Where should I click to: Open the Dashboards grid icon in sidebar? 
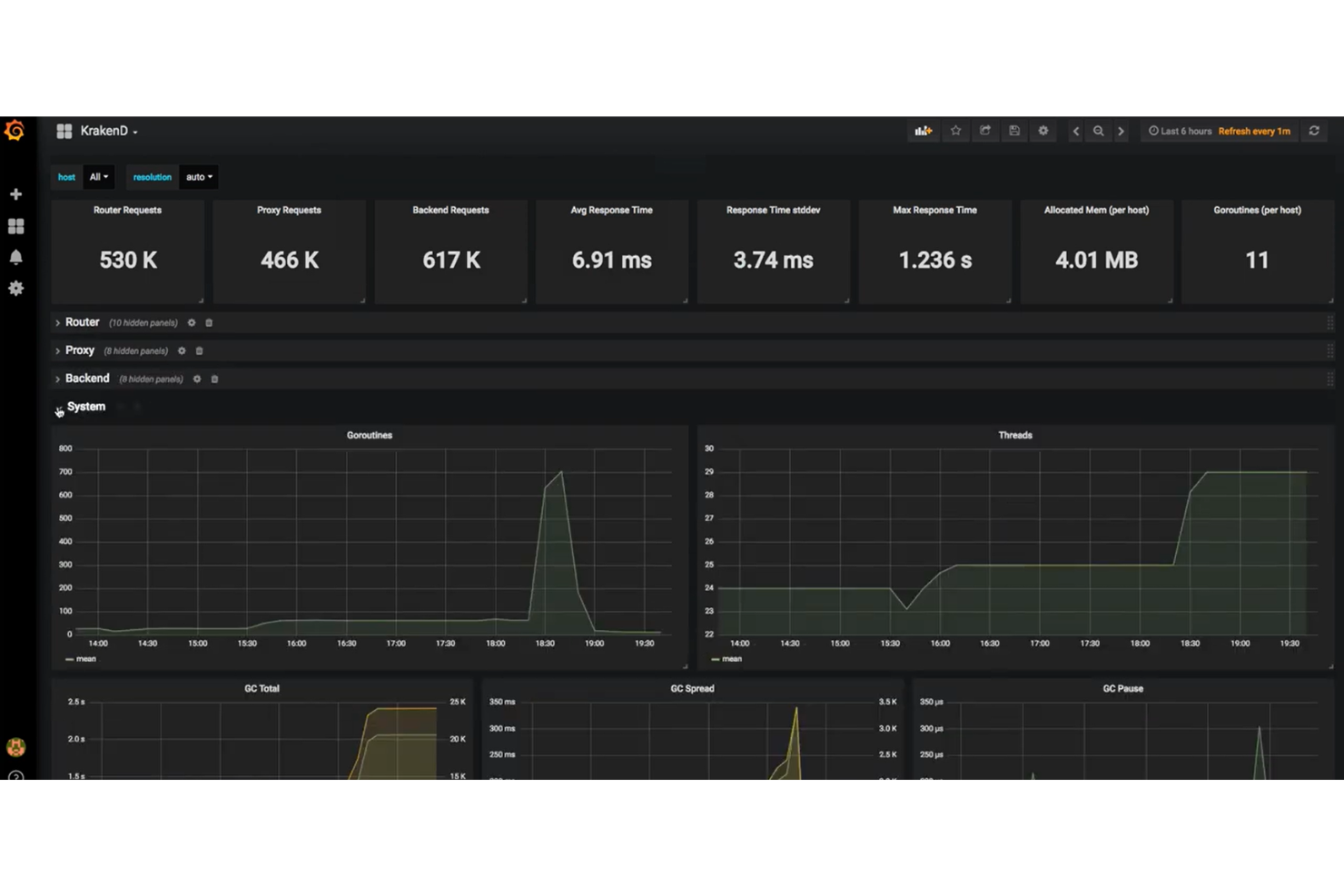click(x=15, y=226)
